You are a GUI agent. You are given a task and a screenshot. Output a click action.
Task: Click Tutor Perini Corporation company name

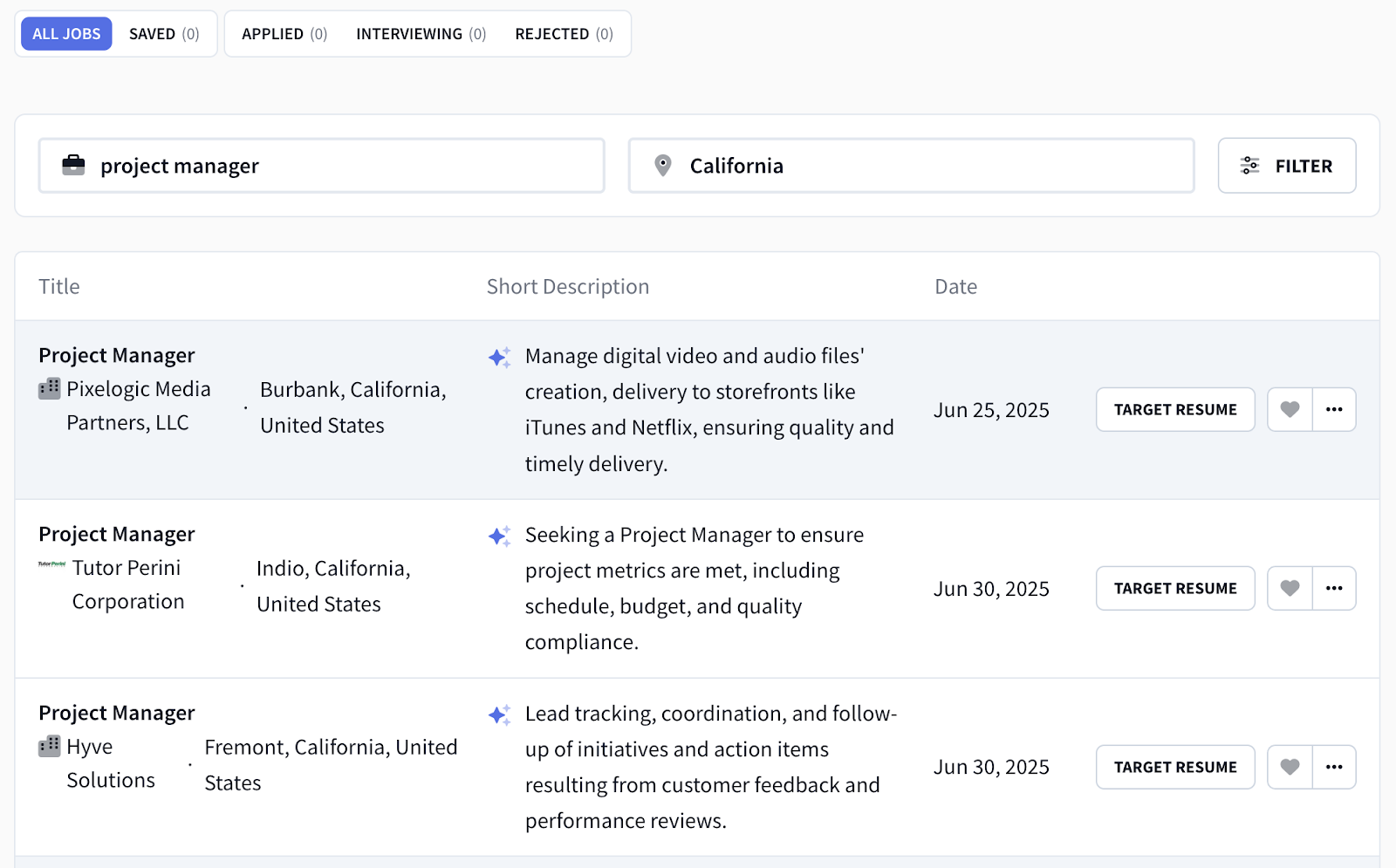(x=128, y=584)
